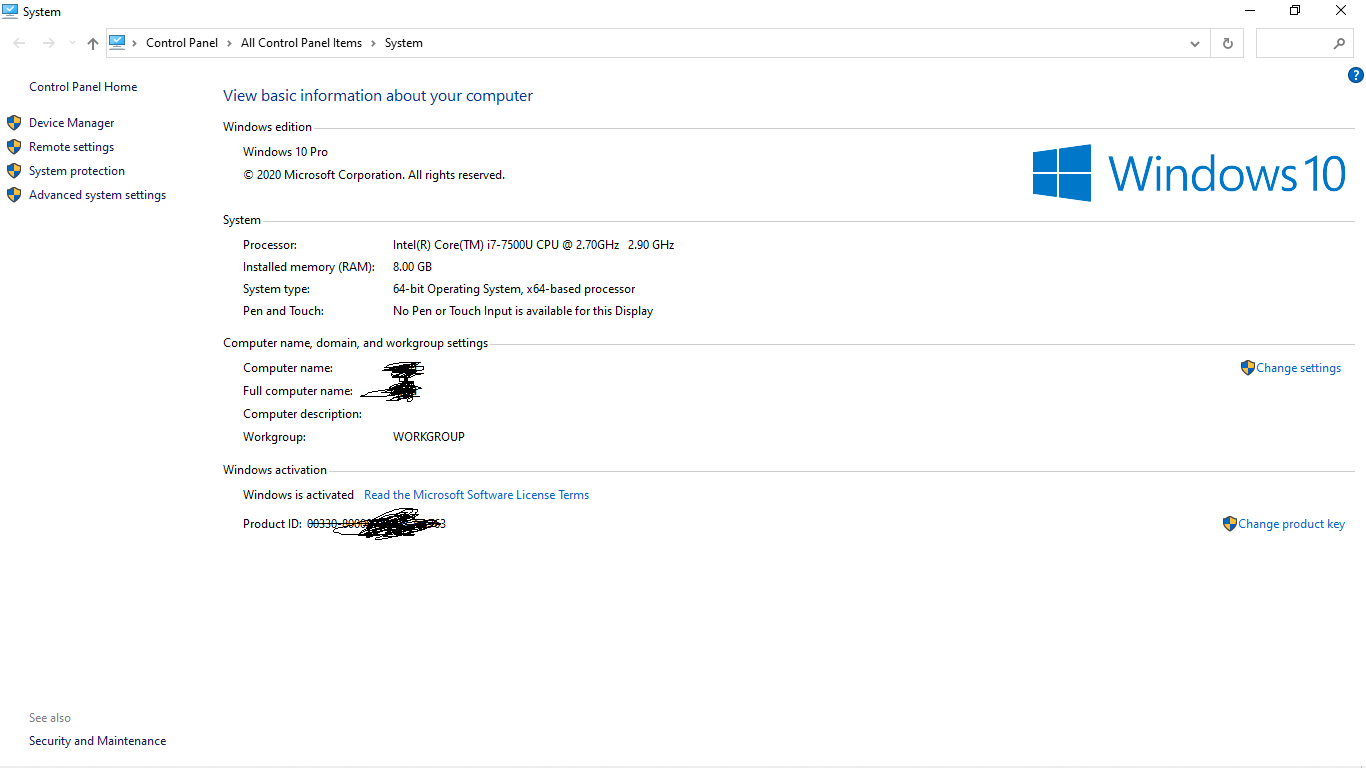Click the shield icon beside Remote settings

14,147
